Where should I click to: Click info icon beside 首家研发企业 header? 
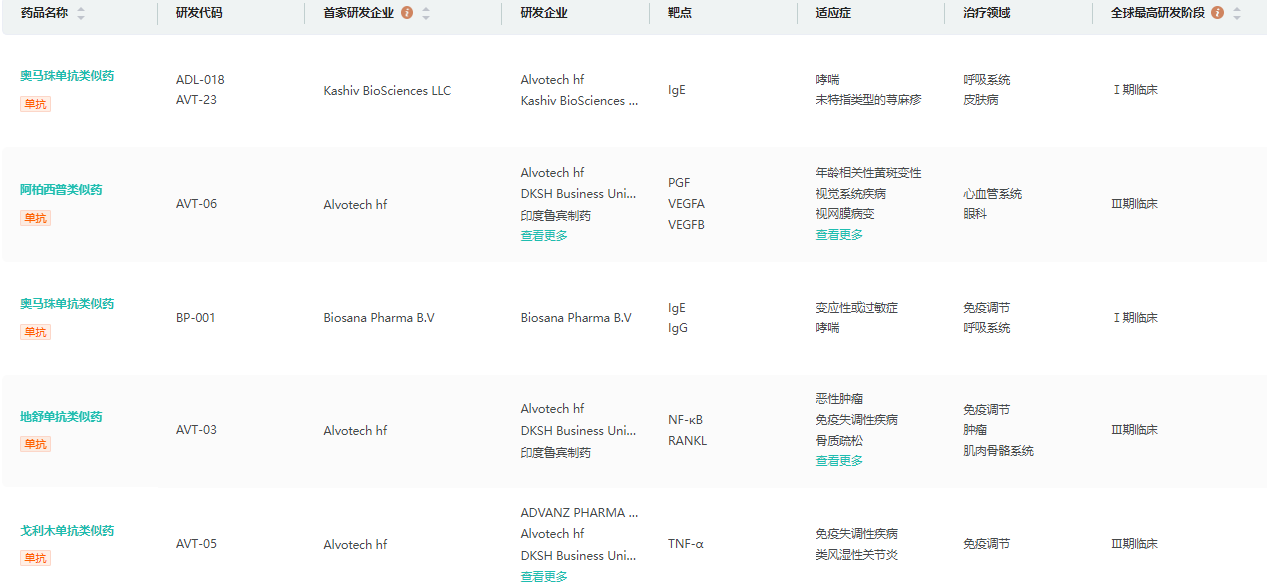407,13
